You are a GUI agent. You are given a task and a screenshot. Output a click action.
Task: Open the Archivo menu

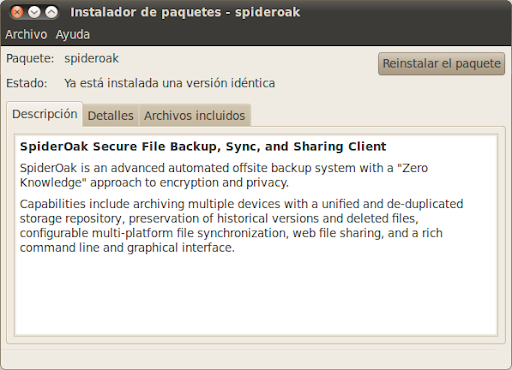click(26, 34)
